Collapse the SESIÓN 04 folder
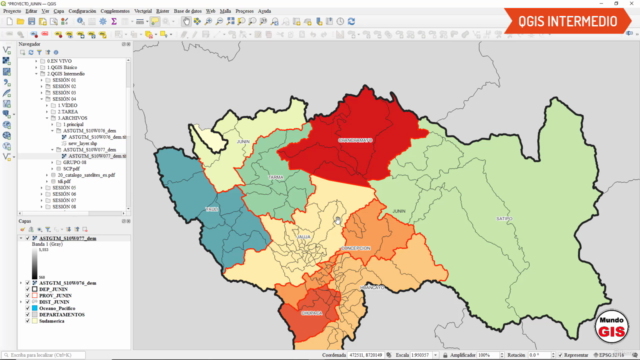Viewport: 640px width, 360px height. coord(42,99)
